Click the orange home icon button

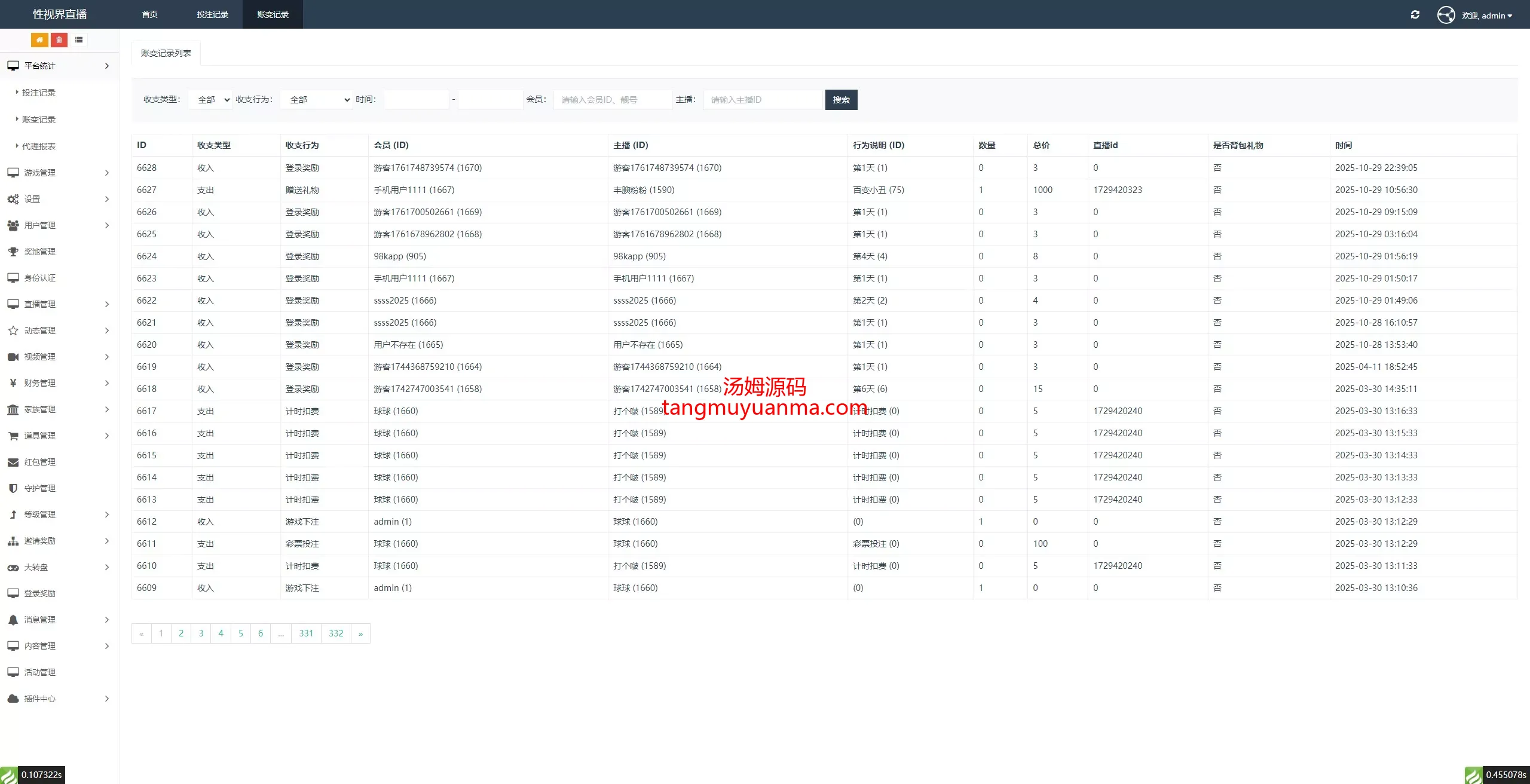tap(39, 40)
